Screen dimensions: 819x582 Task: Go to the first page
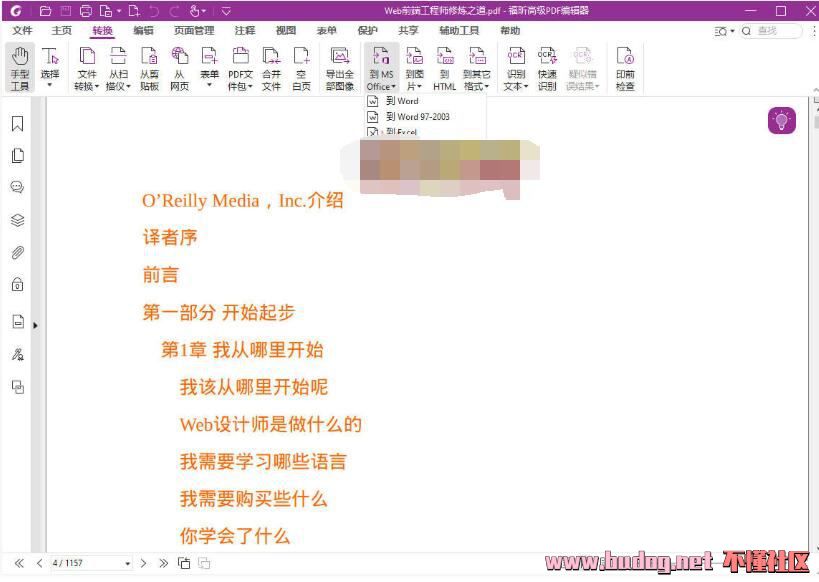[x=19, y=563]
